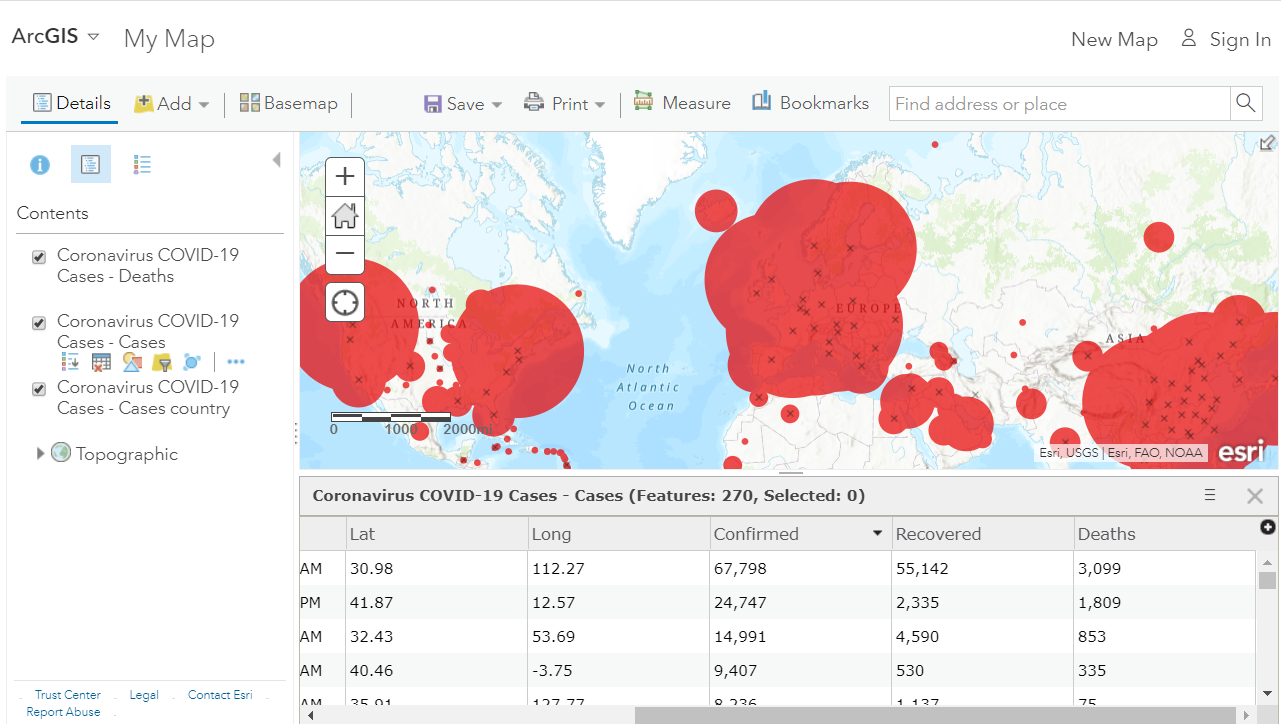
Task: Select the Long cell -3.75
Action: (x=619, y=670)
